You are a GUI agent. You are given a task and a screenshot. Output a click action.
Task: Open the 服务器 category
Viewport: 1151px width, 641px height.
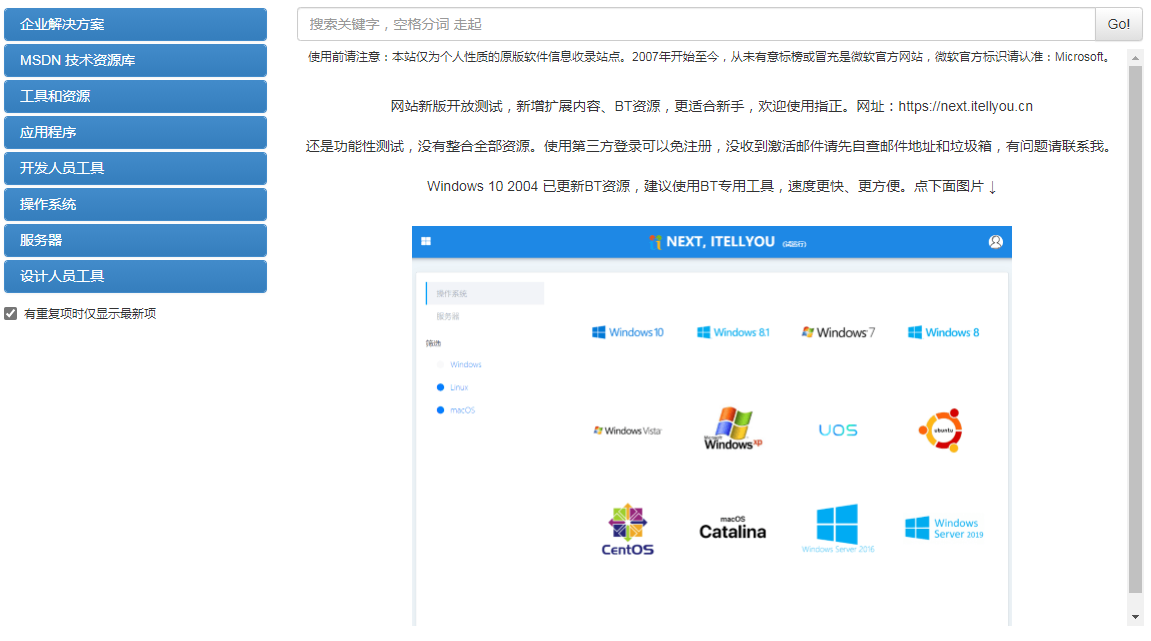click(x=135, y=240)
